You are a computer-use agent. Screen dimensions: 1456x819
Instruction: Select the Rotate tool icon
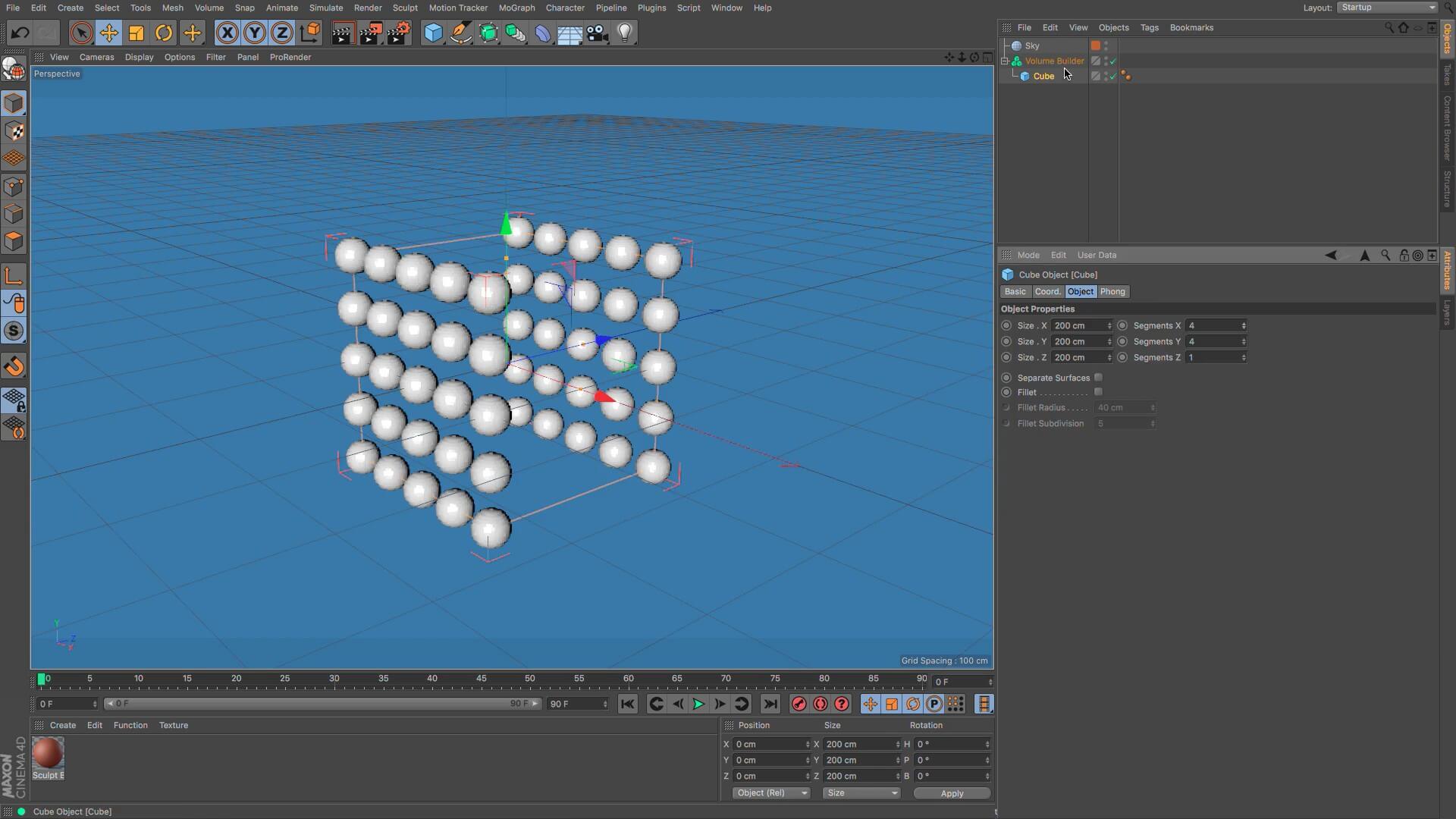164,33
